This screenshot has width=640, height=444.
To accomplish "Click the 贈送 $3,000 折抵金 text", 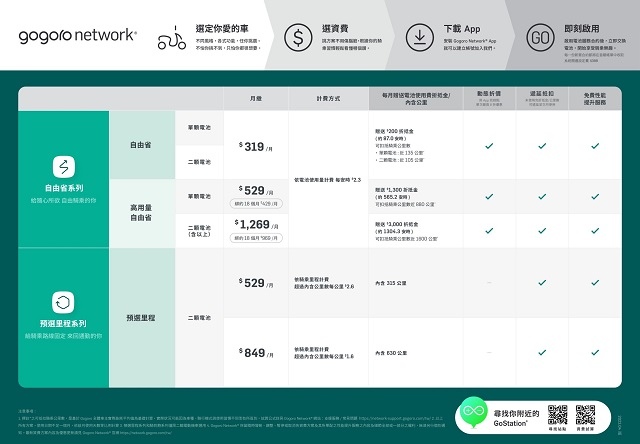I will point(396,224).
